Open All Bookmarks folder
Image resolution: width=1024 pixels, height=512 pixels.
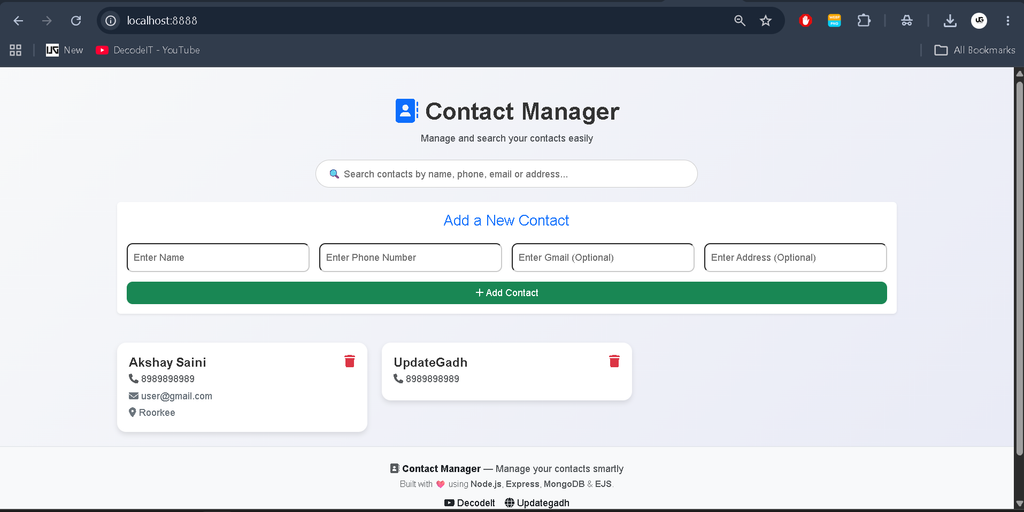pos(974,50)
